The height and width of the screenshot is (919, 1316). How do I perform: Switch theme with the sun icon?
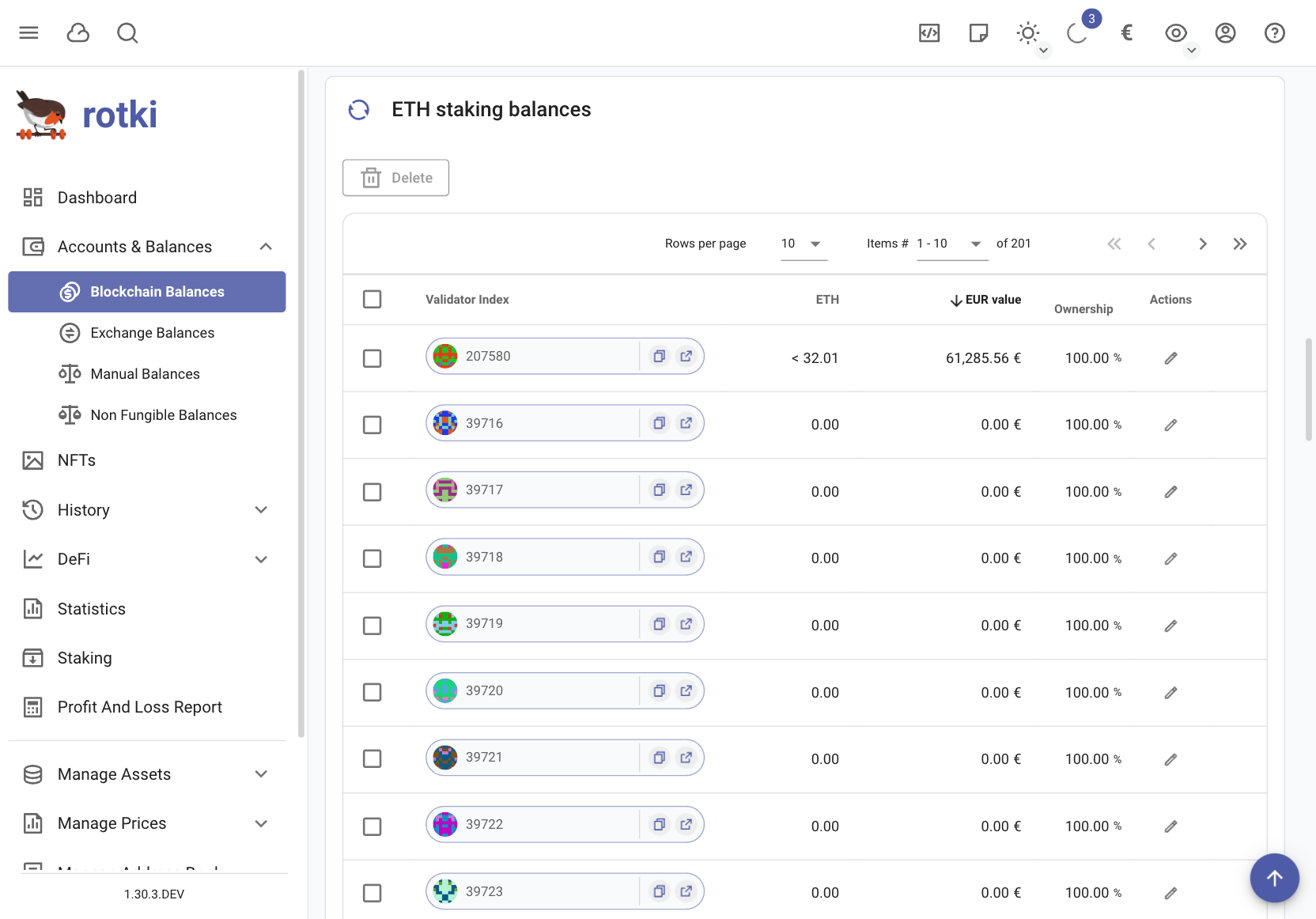tap(1027, 32)
